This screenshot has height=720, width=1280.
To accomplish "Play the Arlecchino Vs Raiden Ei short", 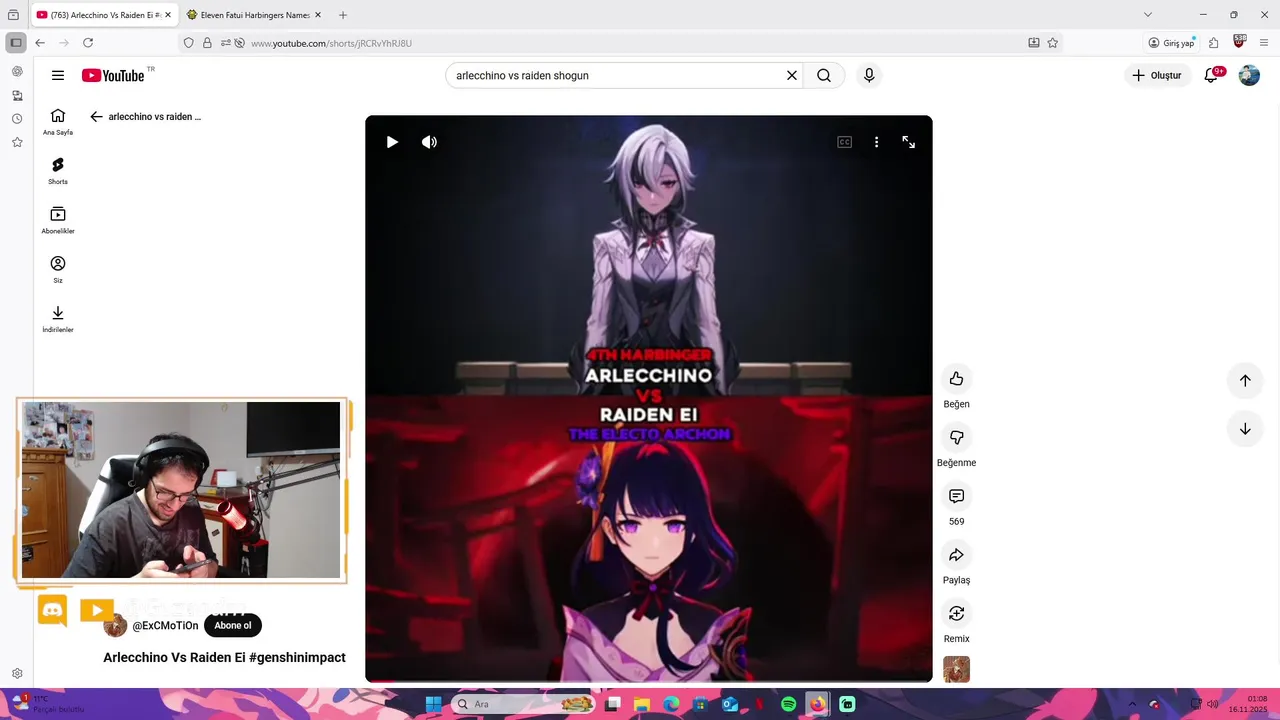I will (x=392, y=142).
